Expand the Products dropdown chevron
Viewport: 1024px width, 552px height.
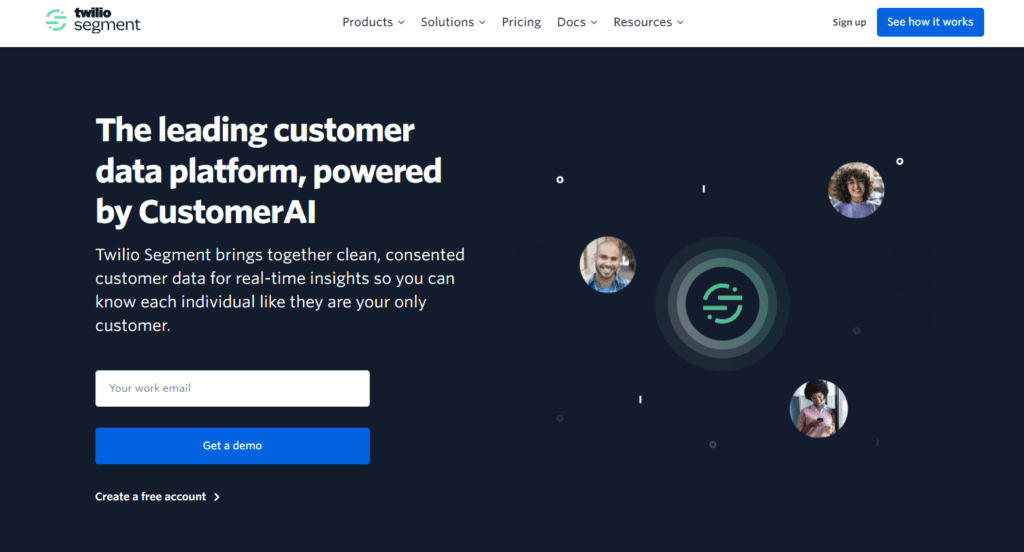click(401, 22)
